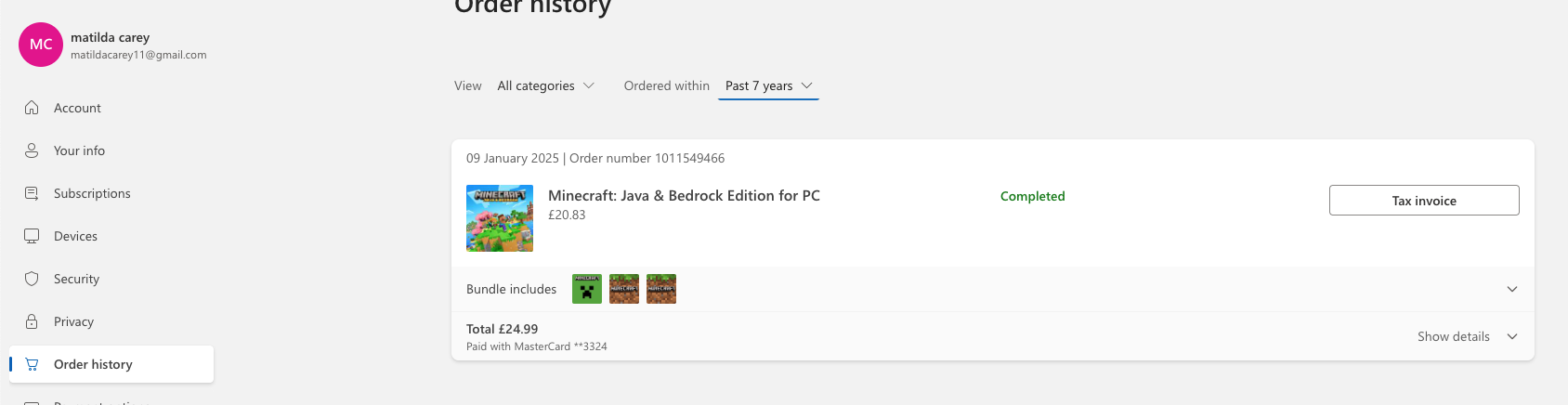Click the Bundle includes label
Image resolution: width=1568 pixels, height=405 pixels.
[511, 289]
